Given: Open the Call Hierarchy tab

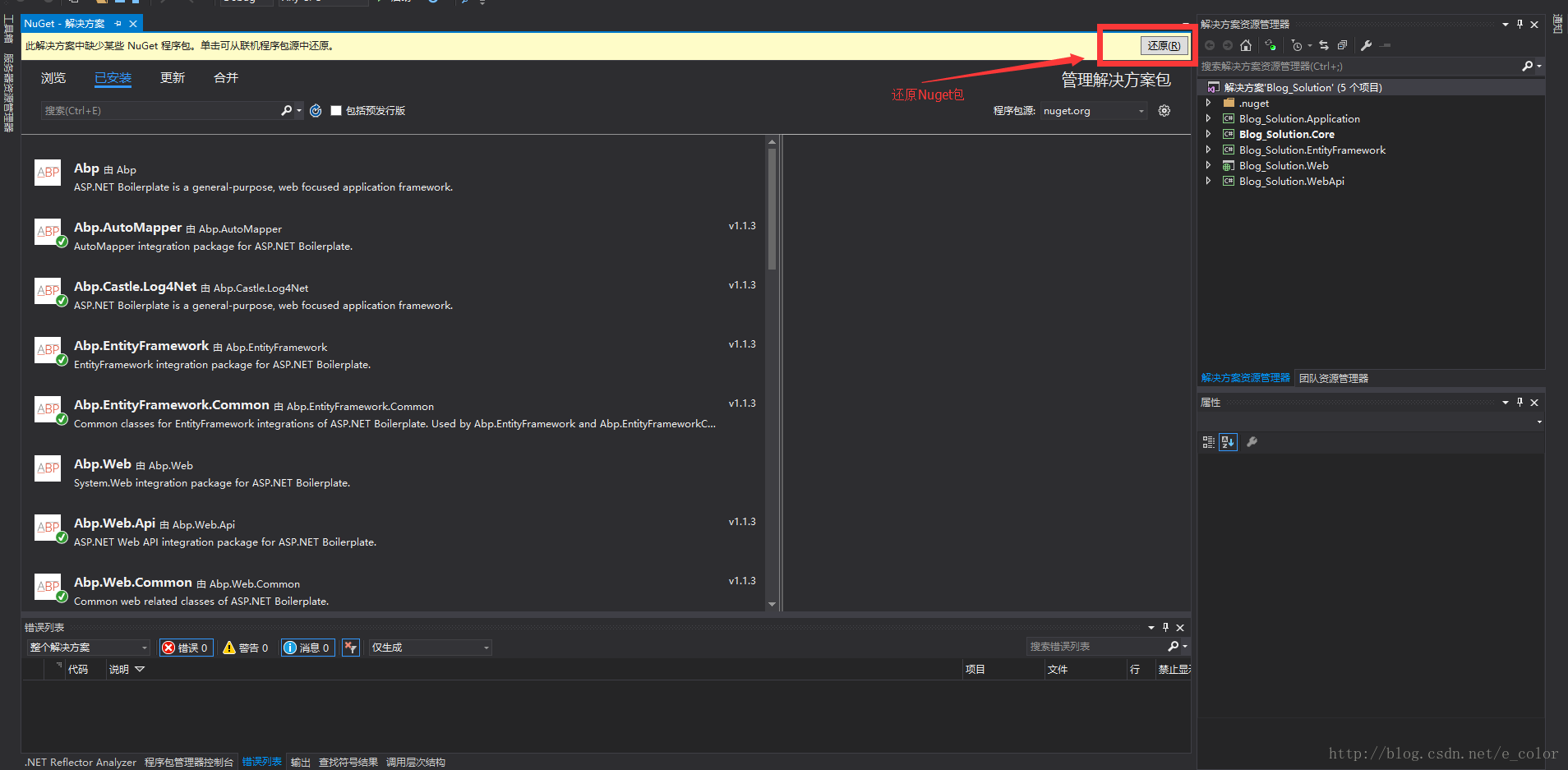Looking at the screenshot, I should (416, 763).
